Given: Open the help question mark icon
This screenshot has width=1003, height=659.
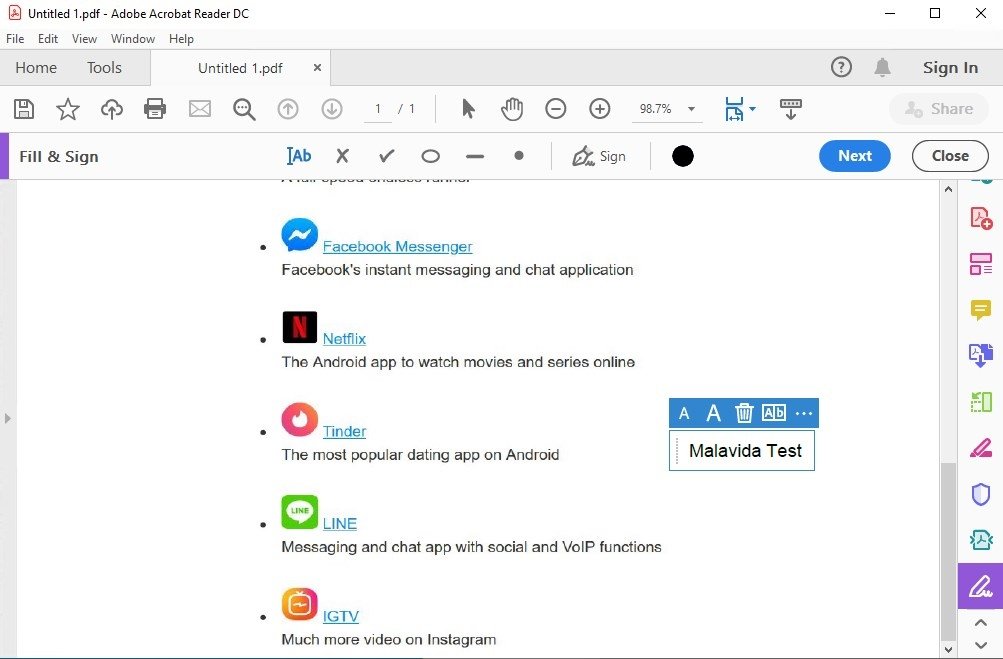Looking at the screenshot, I should click(841, 67).
